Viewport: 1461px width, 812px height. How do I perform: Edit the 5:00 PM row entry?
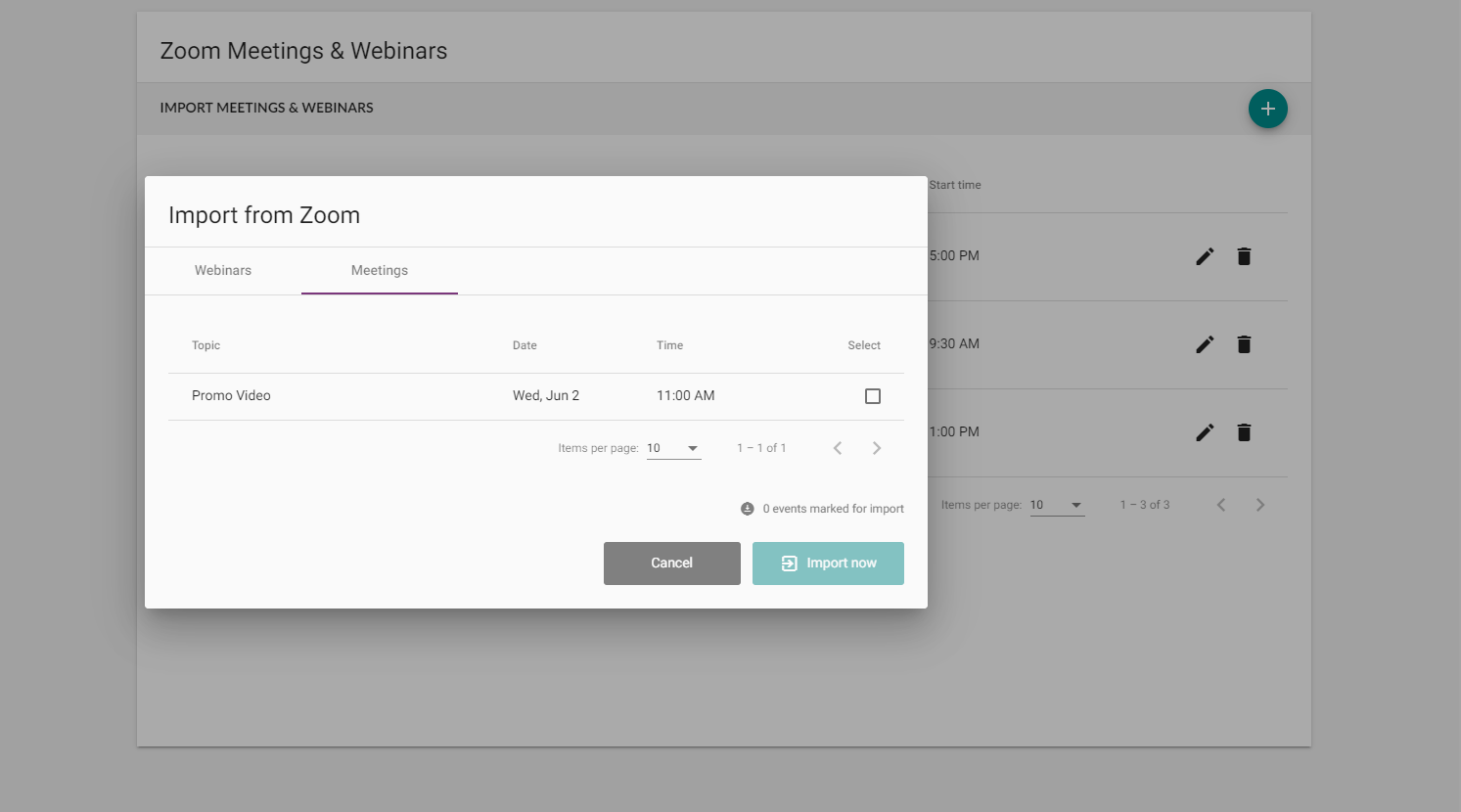(1205, 256)
